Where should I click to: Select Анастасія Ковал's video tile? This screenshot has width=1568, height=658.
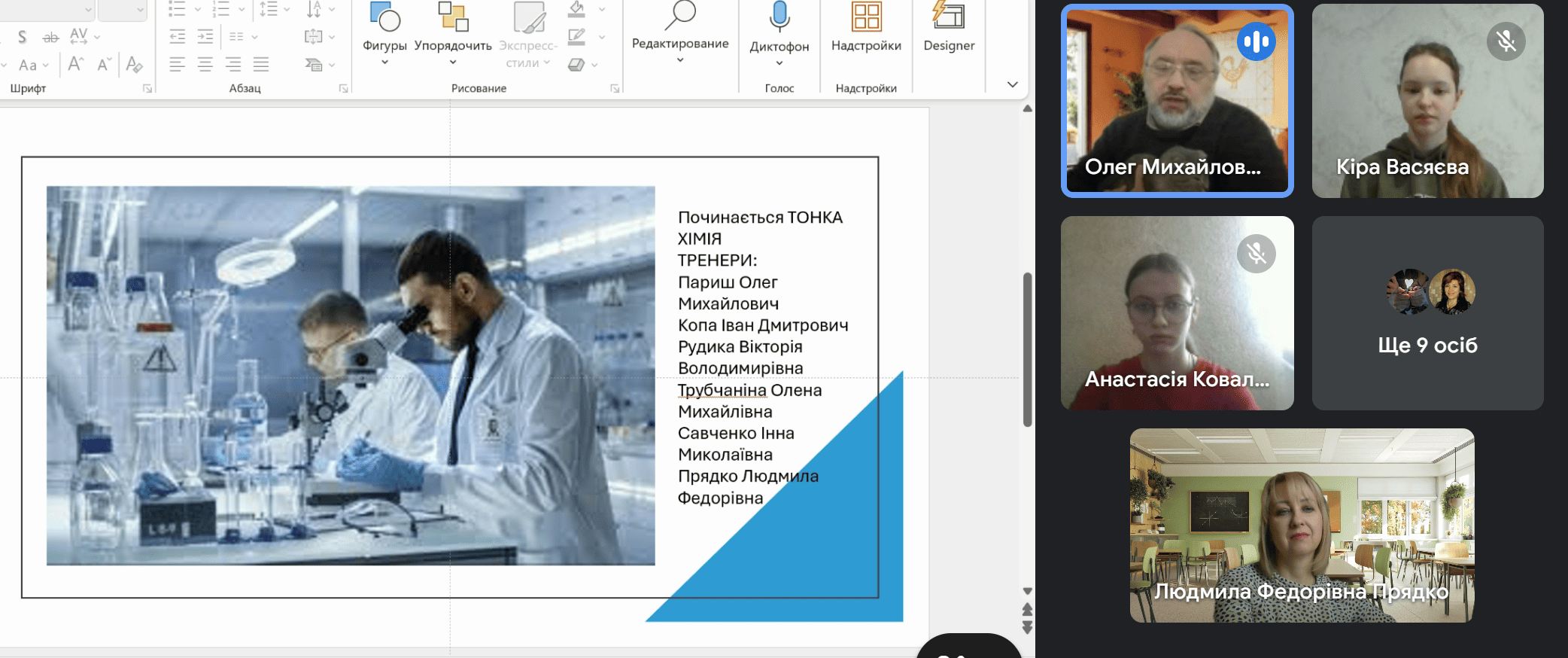point(1178,313)
